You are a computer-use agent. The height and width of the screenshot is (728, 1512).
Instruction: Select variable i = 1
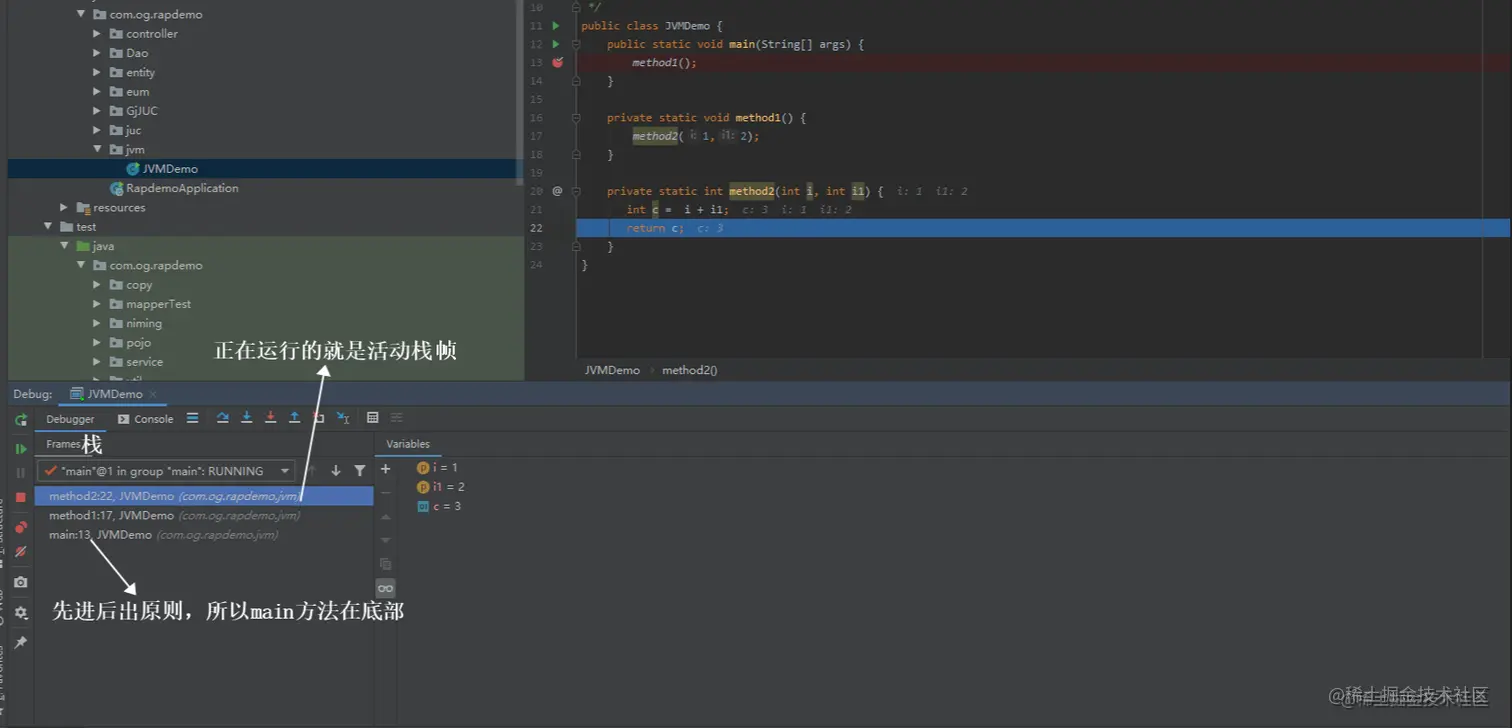tap(437, 467)
